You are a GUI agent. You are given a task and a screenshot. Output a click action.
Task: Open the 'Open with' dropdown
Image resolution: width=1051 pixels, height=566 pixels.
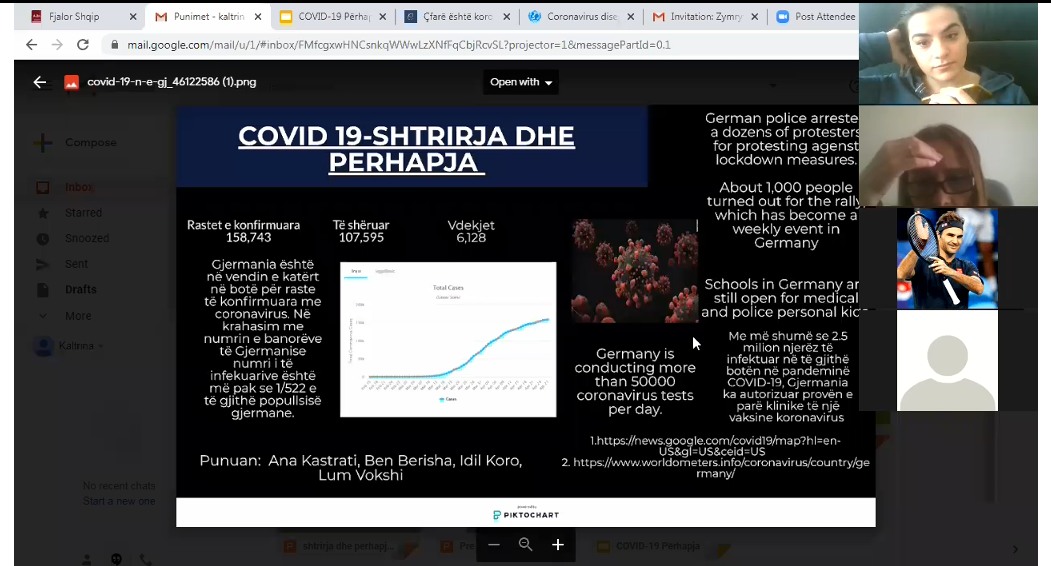[x=521, y=82]
